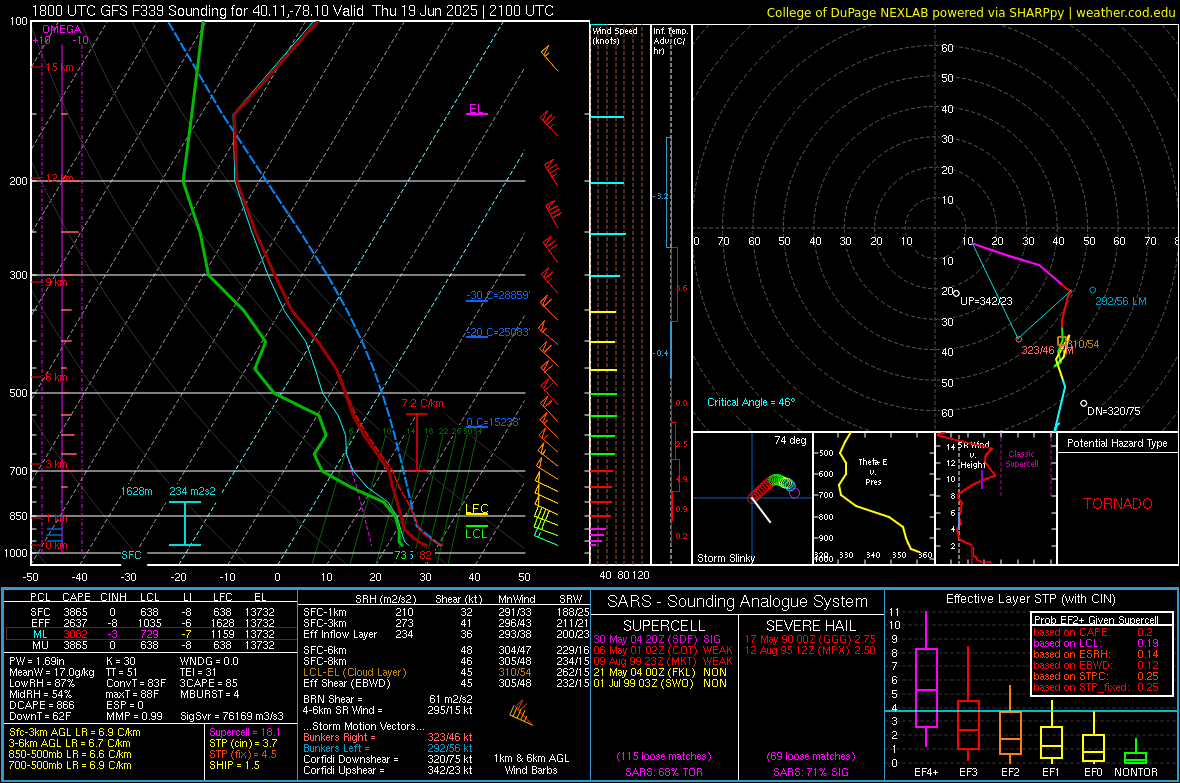Select the EFF parcel row
Image resolution: width=1180 pixels, height=783 pixels.
[151, 623]
